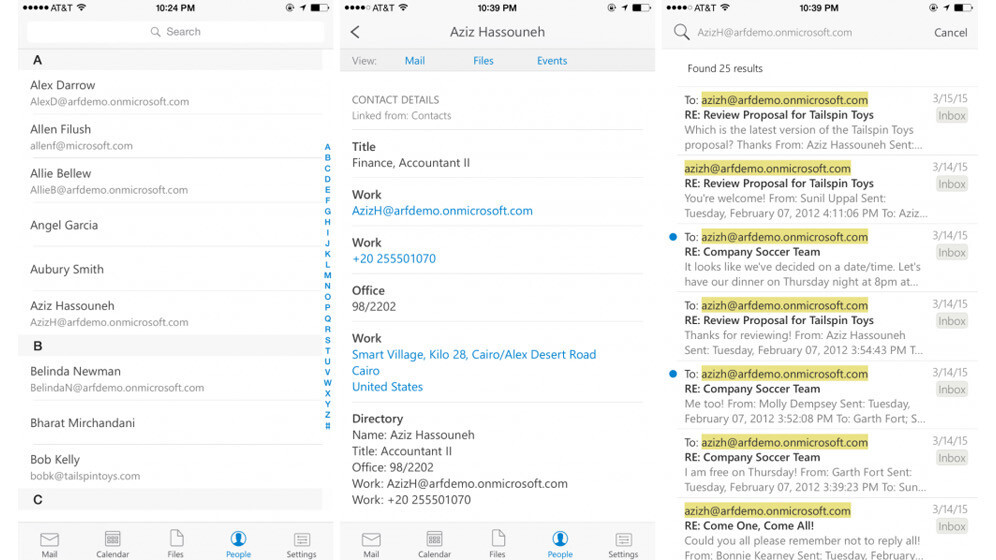This screenshot has height=560, width=996.
Task: Tap Files icon in the contact details tab bar
Action: coord(497,543)
